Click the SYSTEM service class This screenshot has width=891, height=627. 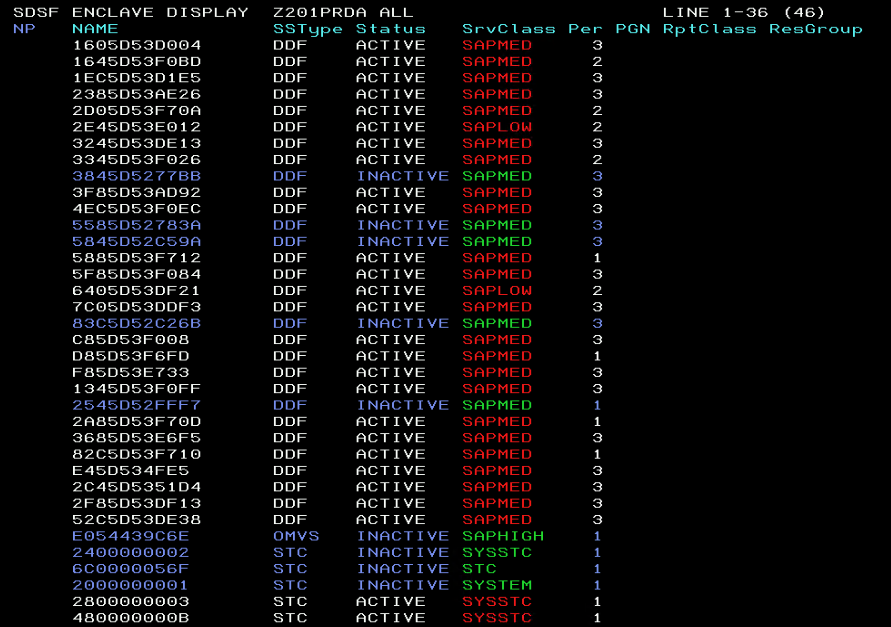click(497, 586)
